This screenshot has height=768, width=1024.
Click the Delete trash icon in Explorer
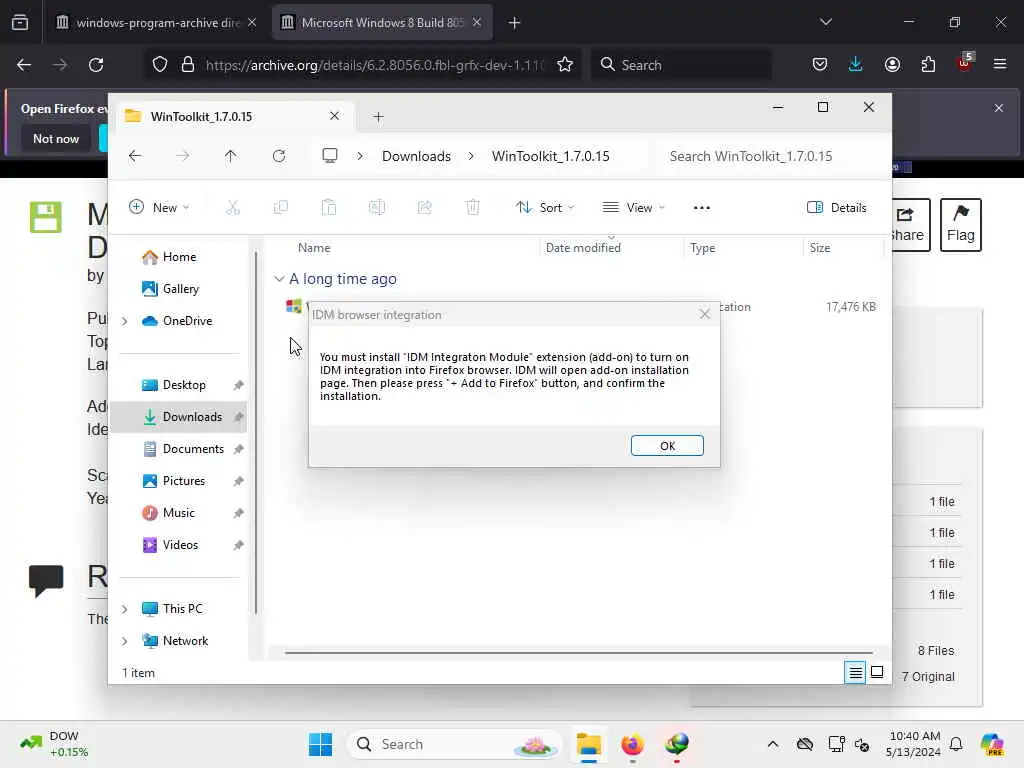pyautogui.click(x=473, y=208)
